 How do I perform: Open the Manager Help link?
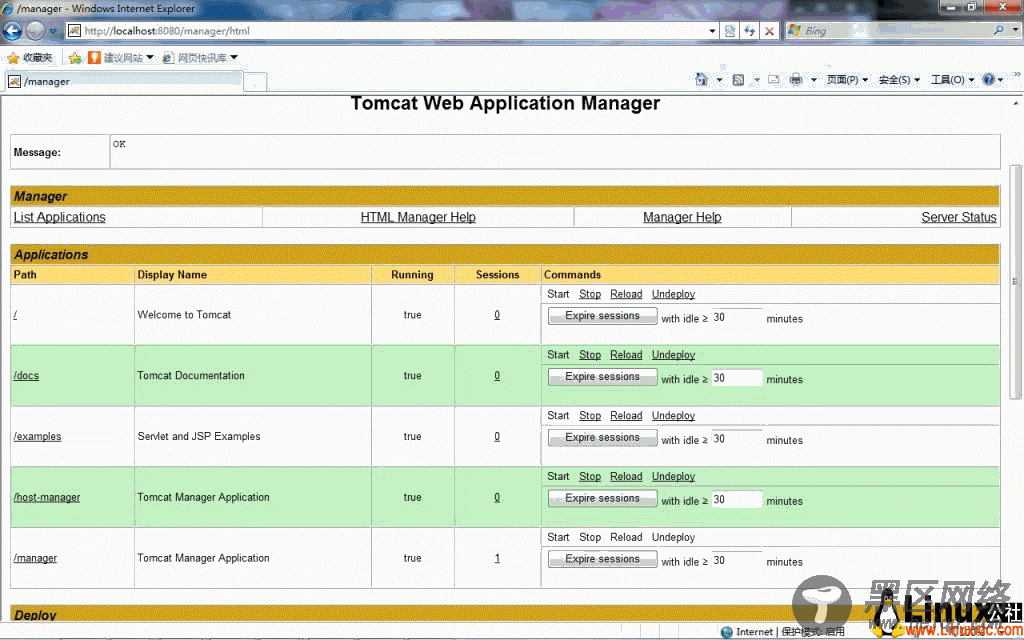click(x=682, y=217)
